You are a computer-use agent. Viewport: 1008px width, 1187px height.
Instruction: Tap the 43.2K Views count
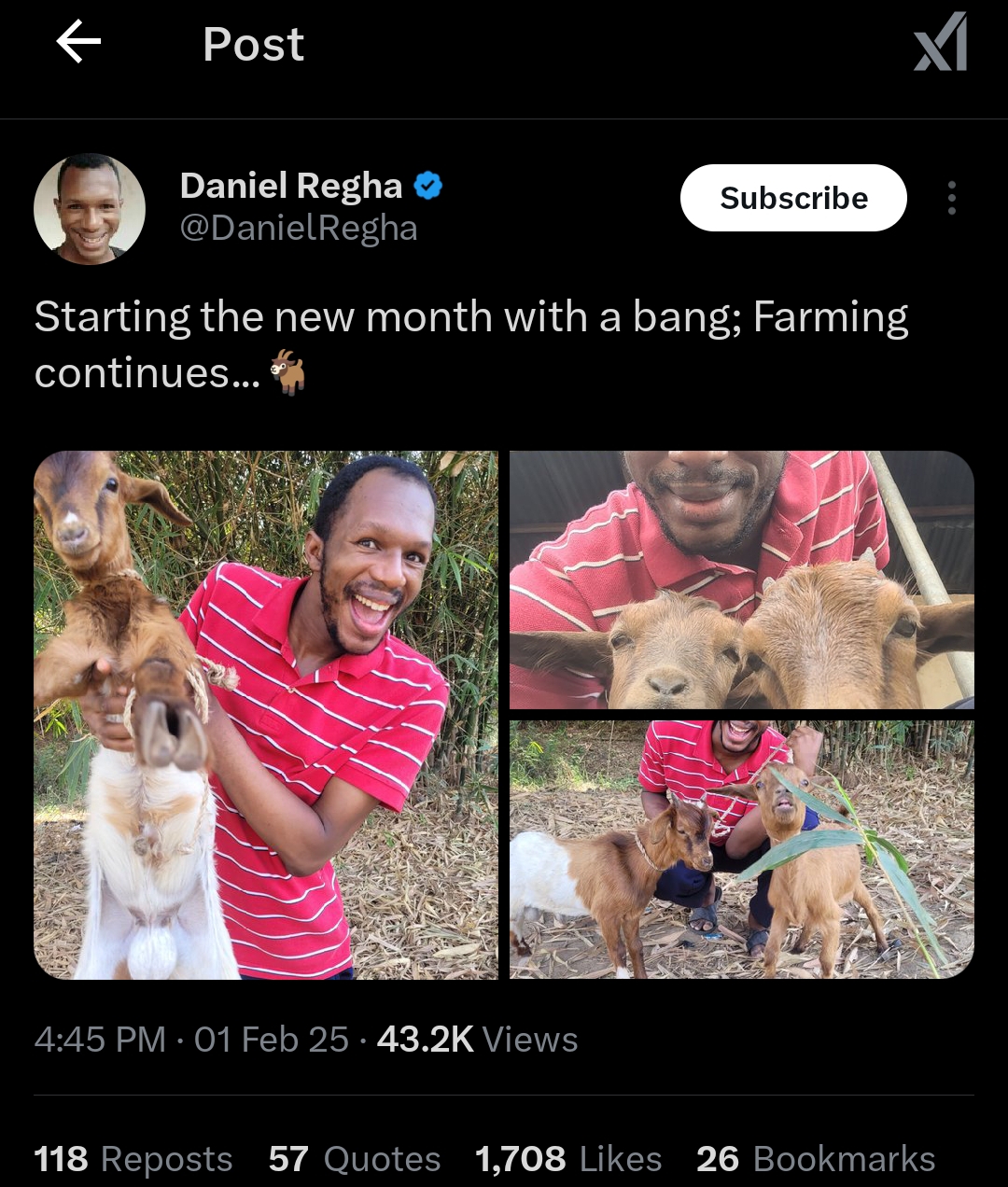coord(477,1040)
